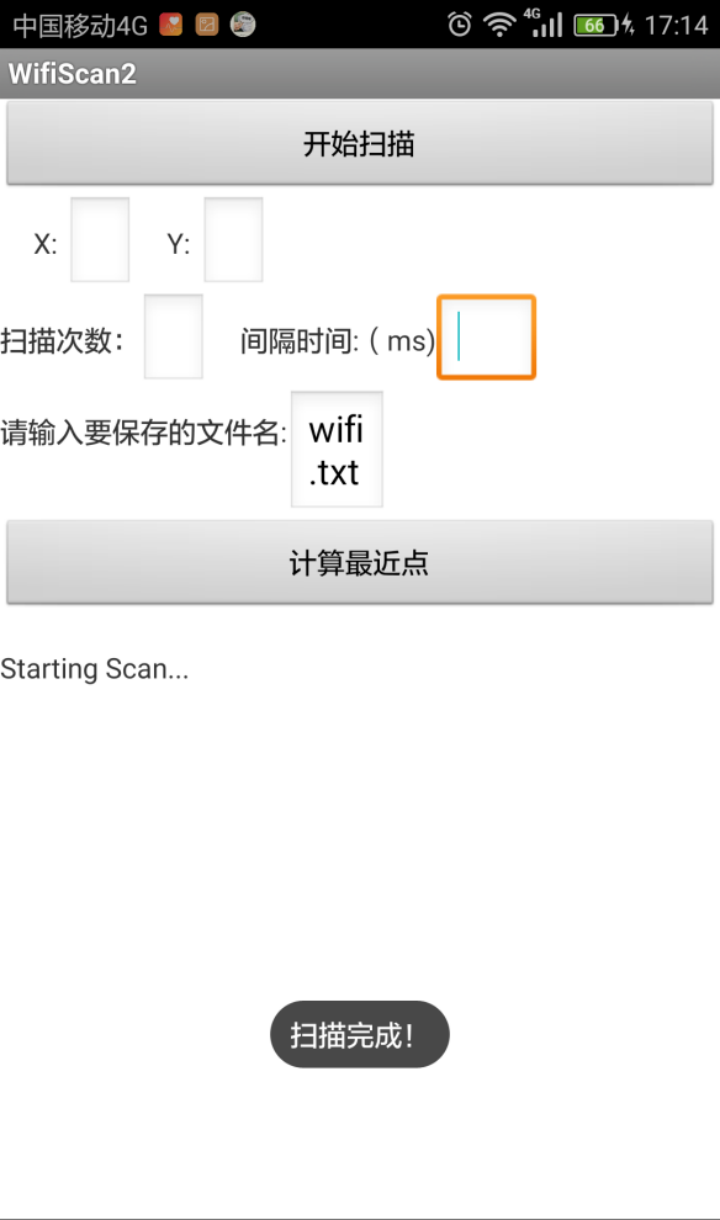Start scanning with the 开始扫描 button
Screen dimensions: 720x1220
(360, 143)
